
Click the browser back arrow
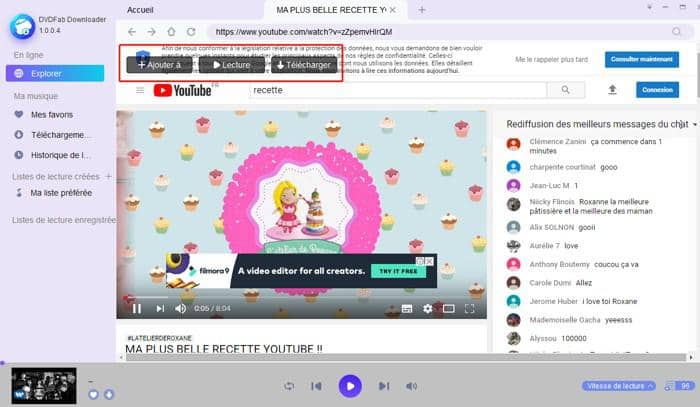click(132, 32)
